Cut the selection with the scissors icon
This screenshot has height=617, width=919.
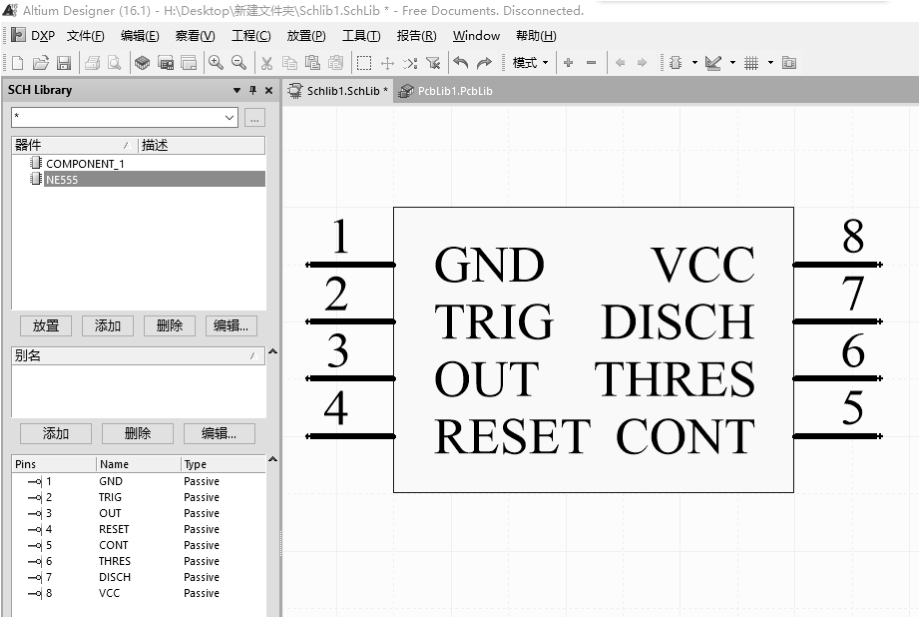click(x=267, y=63)
